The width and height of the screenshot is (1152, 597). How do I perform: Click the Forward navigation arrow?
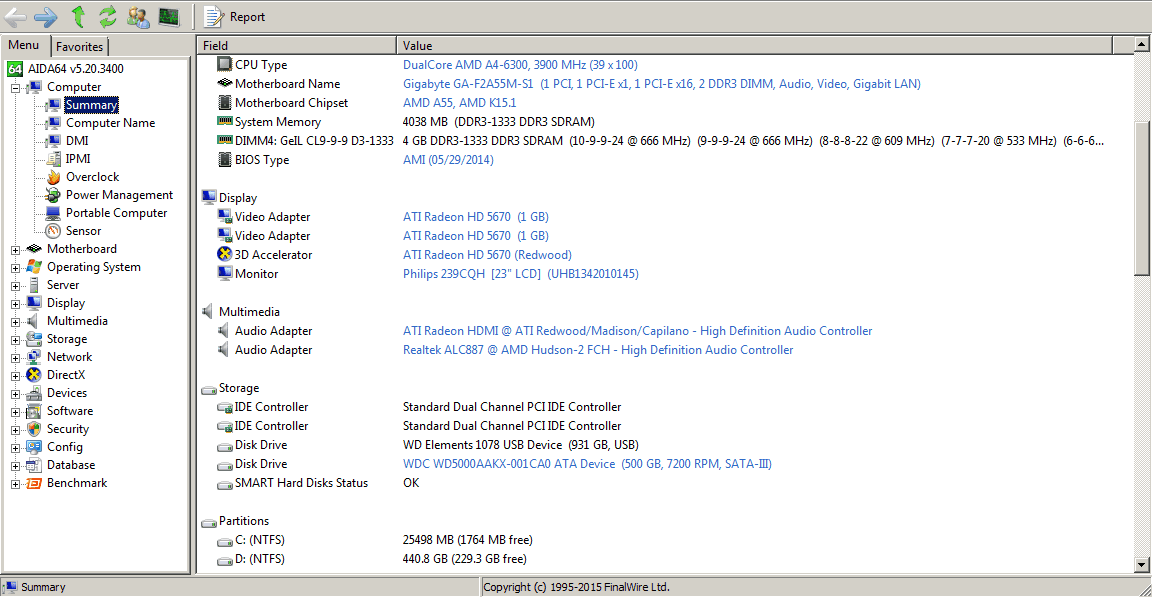pos(46,16)
